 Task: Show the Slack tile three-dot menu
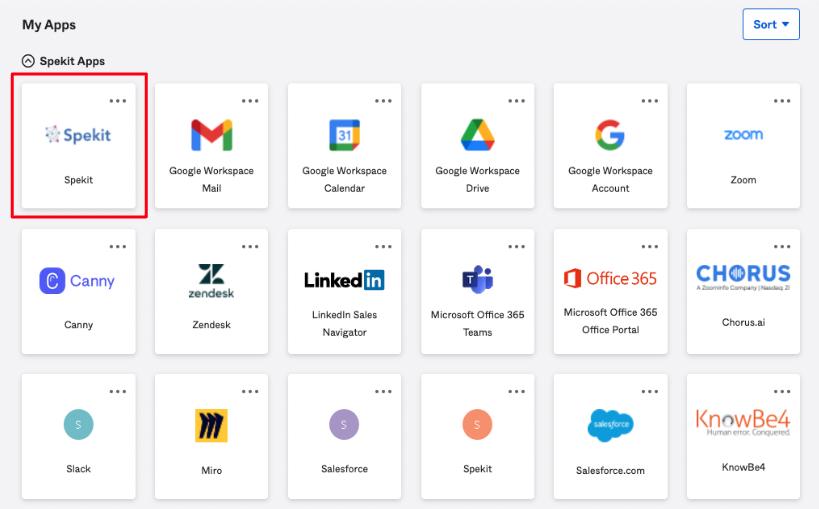118,391
